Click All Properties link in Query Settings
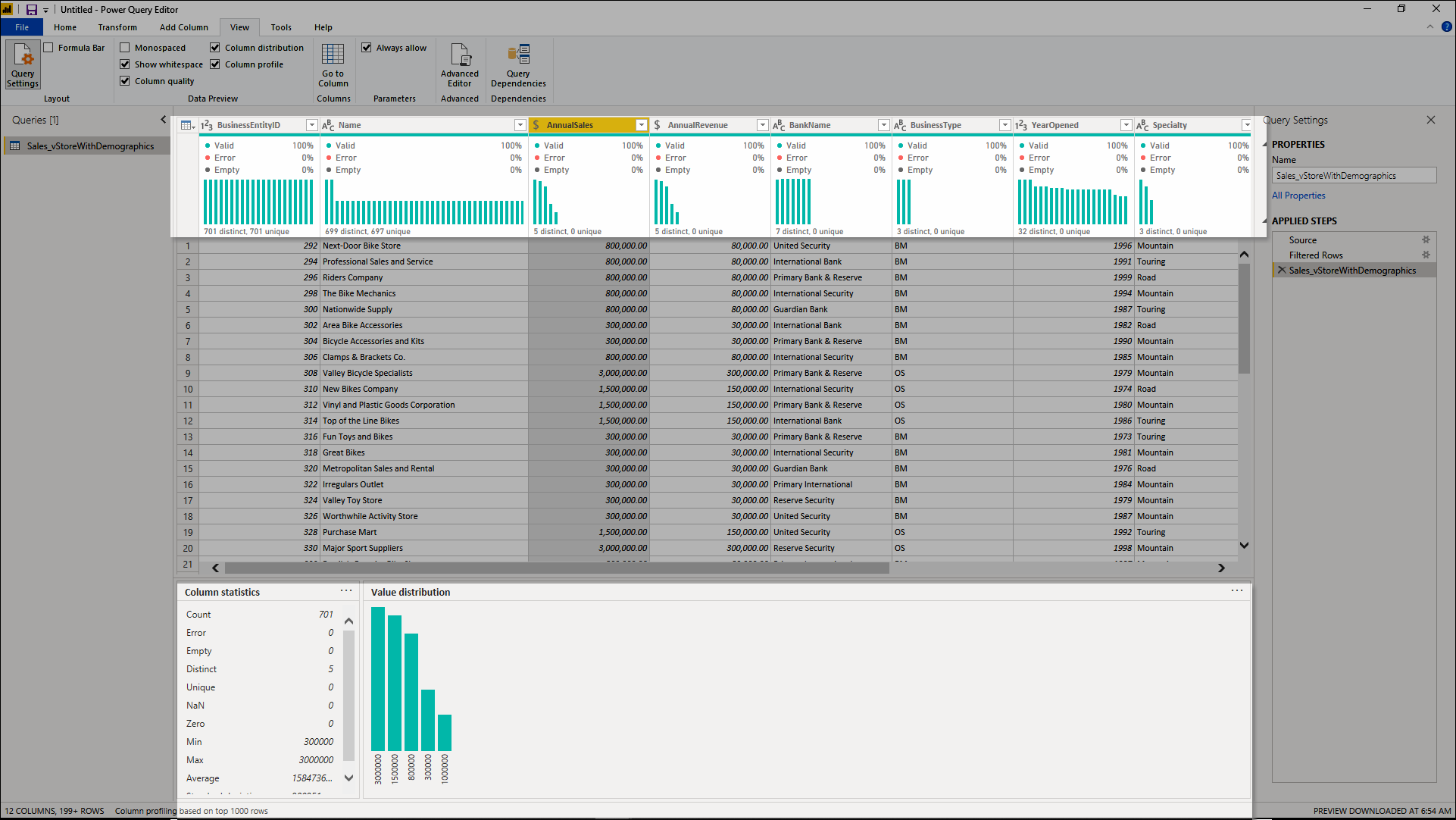The image size is (1456, 820). (1297, 194)
